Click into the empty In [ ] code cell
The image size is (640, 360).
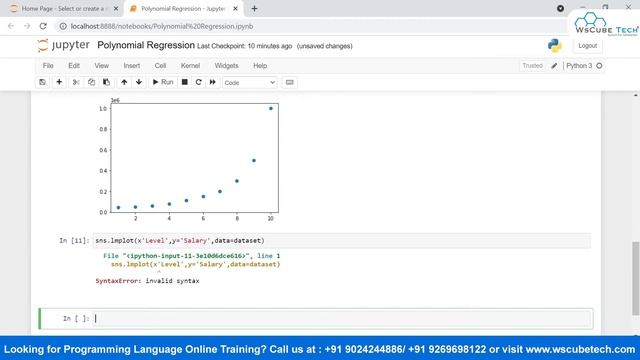click(x=342, y=318)
